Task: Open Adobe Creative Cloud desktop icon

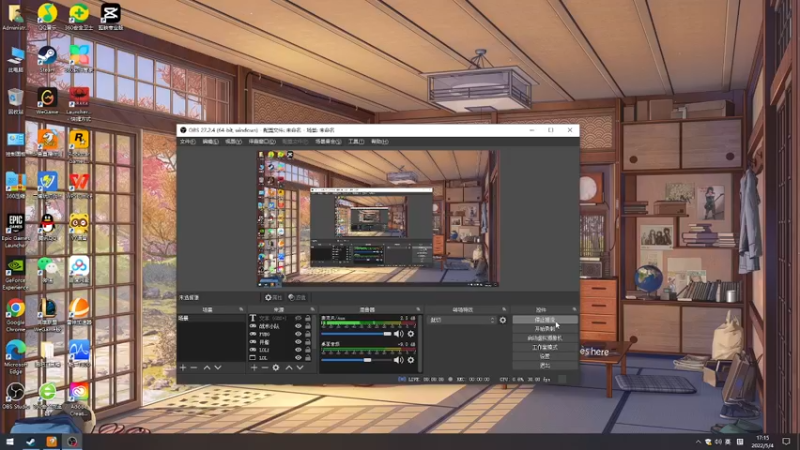Action: [79, 399]
